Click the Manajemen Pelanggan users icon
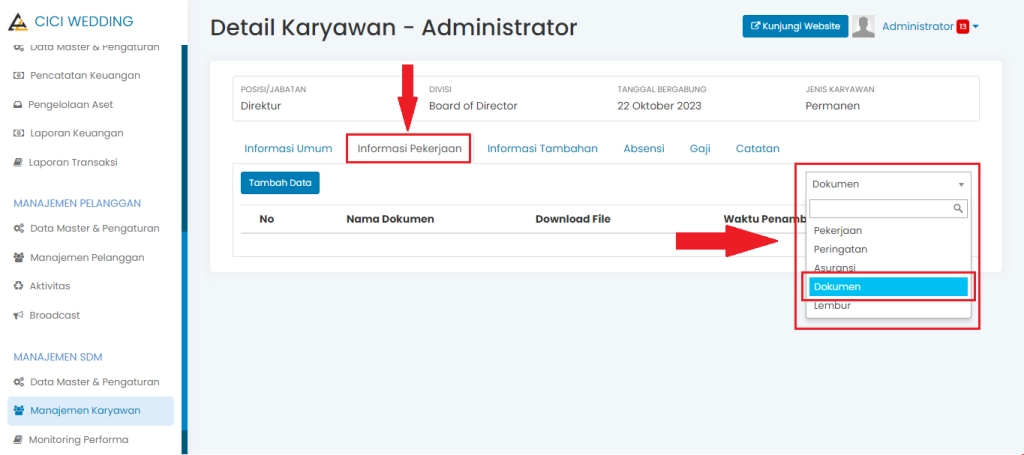This screenshot has height=455, width=1024. click(18, 257)
